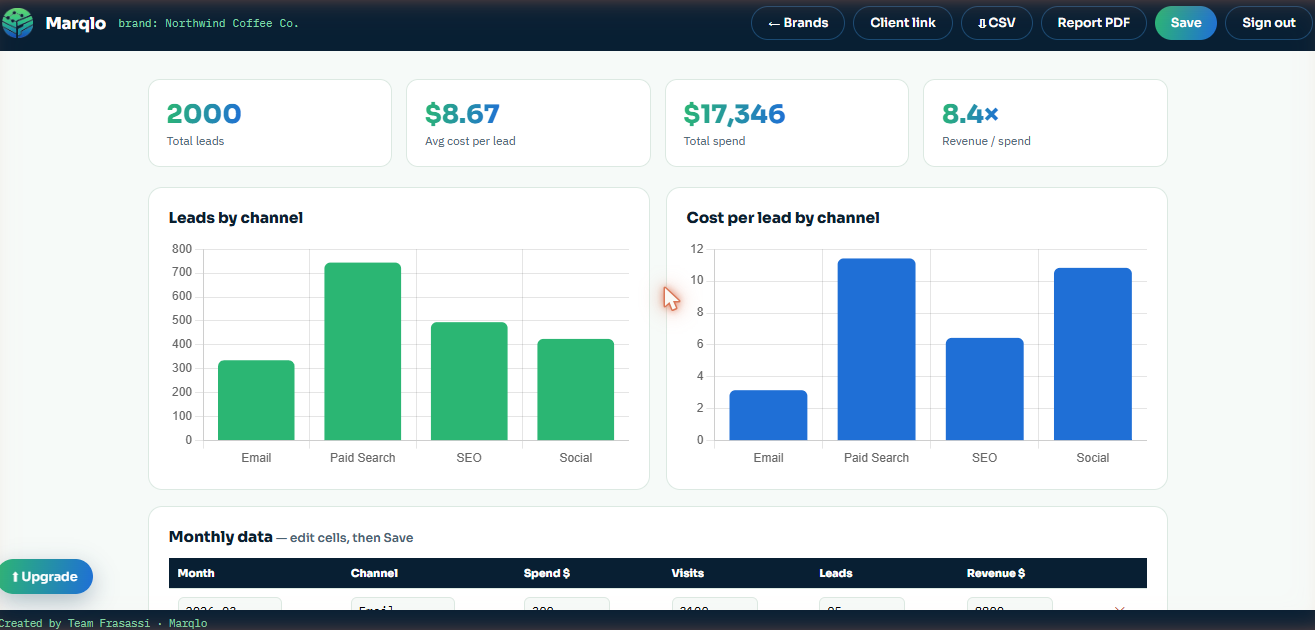
Task: Select the 8.4× revenue ratio value
Action: (970, 114)
